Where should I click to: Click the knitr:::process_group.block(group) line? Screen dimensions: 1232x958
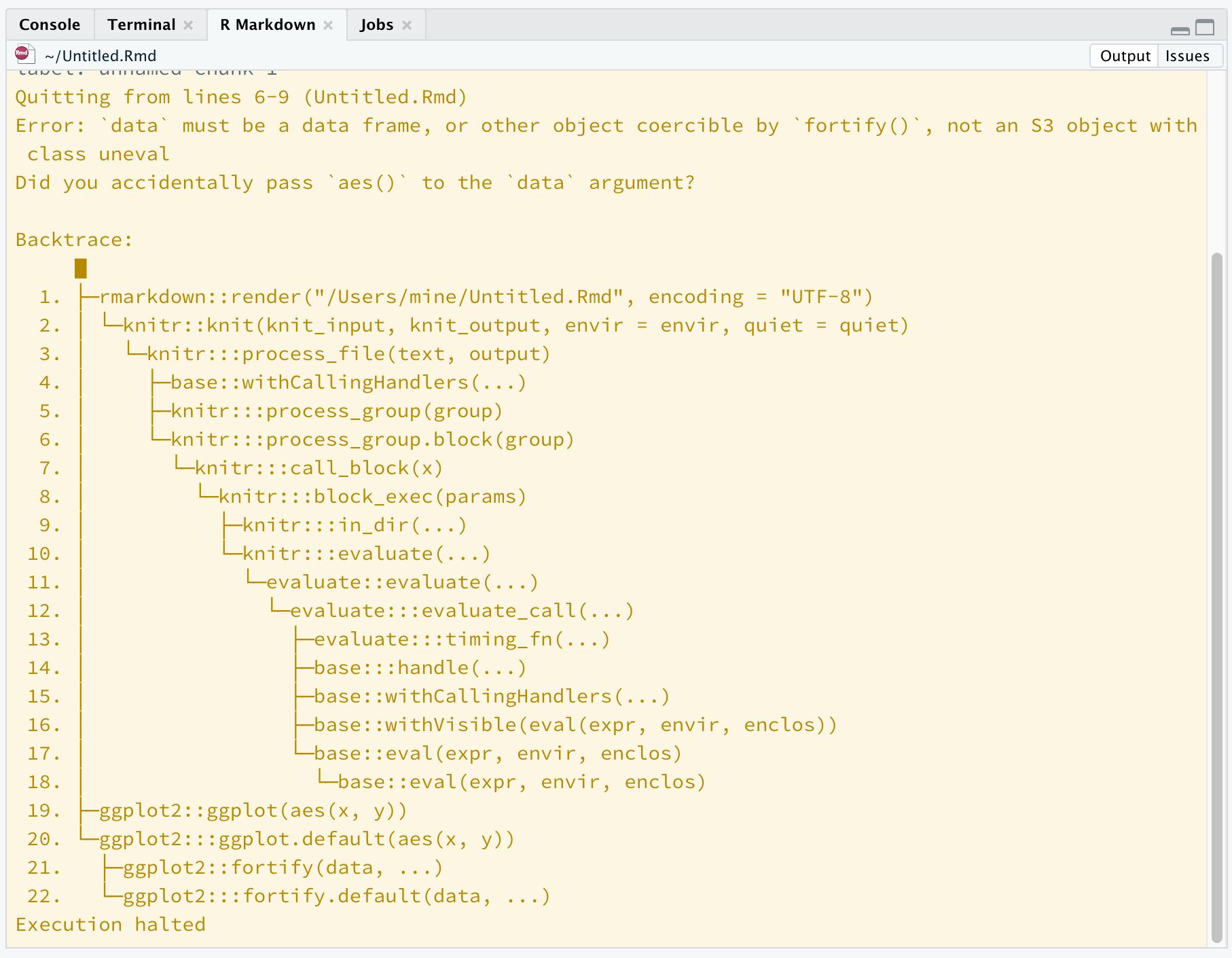click(372, 440)
